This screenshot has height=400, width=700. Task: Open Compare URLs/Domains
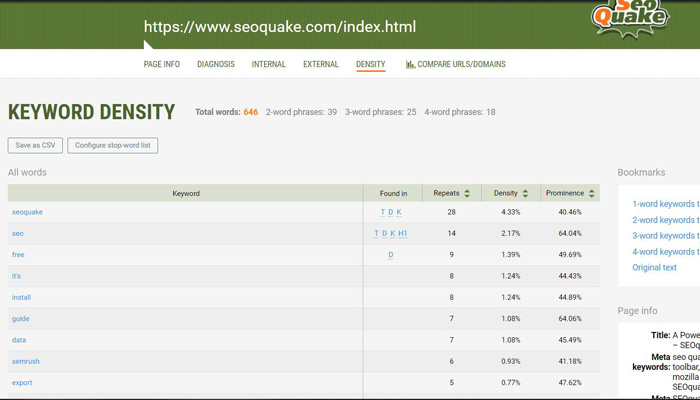point(461,64)
